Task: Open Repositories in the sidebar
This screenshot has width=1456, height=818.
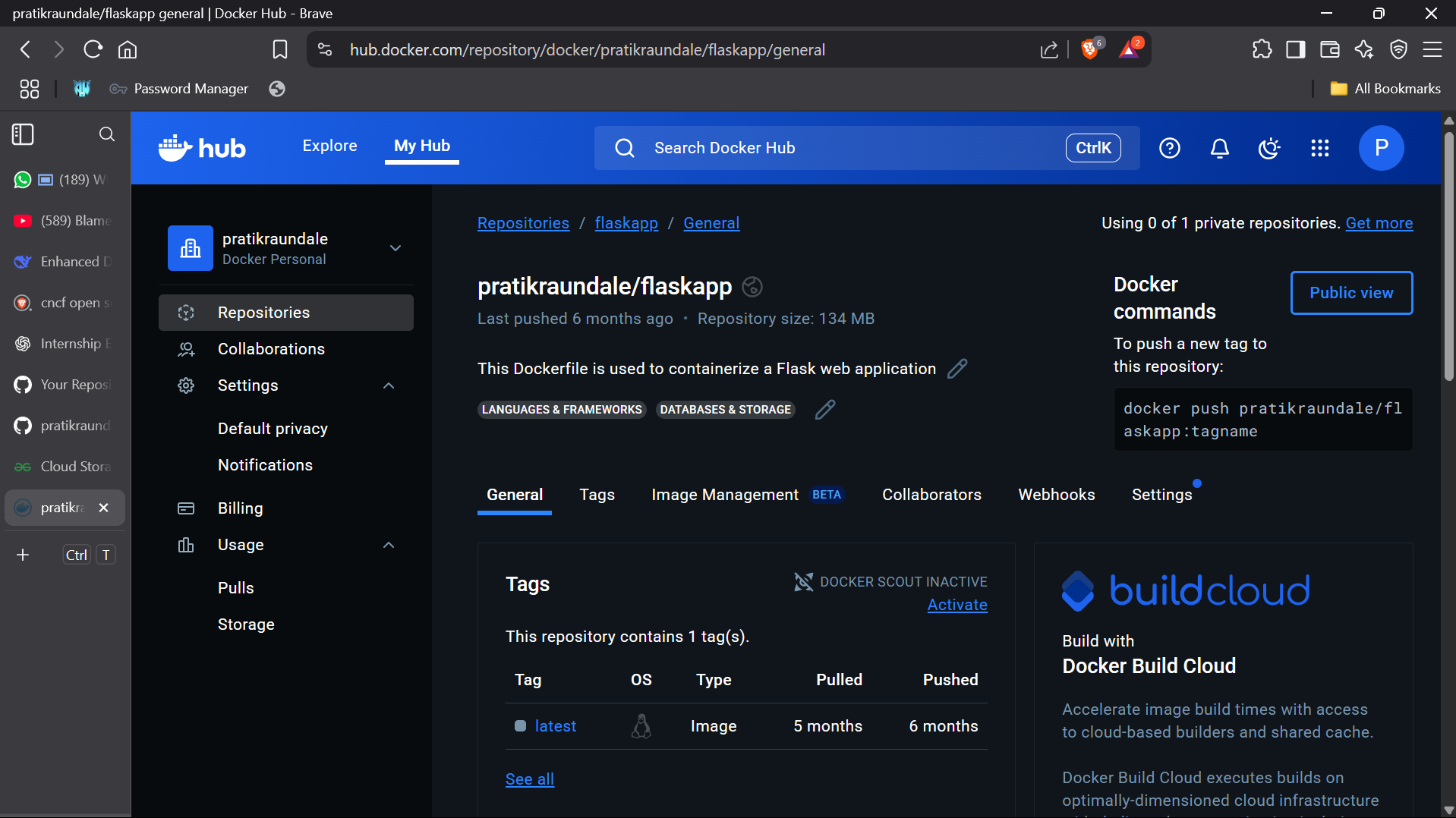Action: (285, 313)
